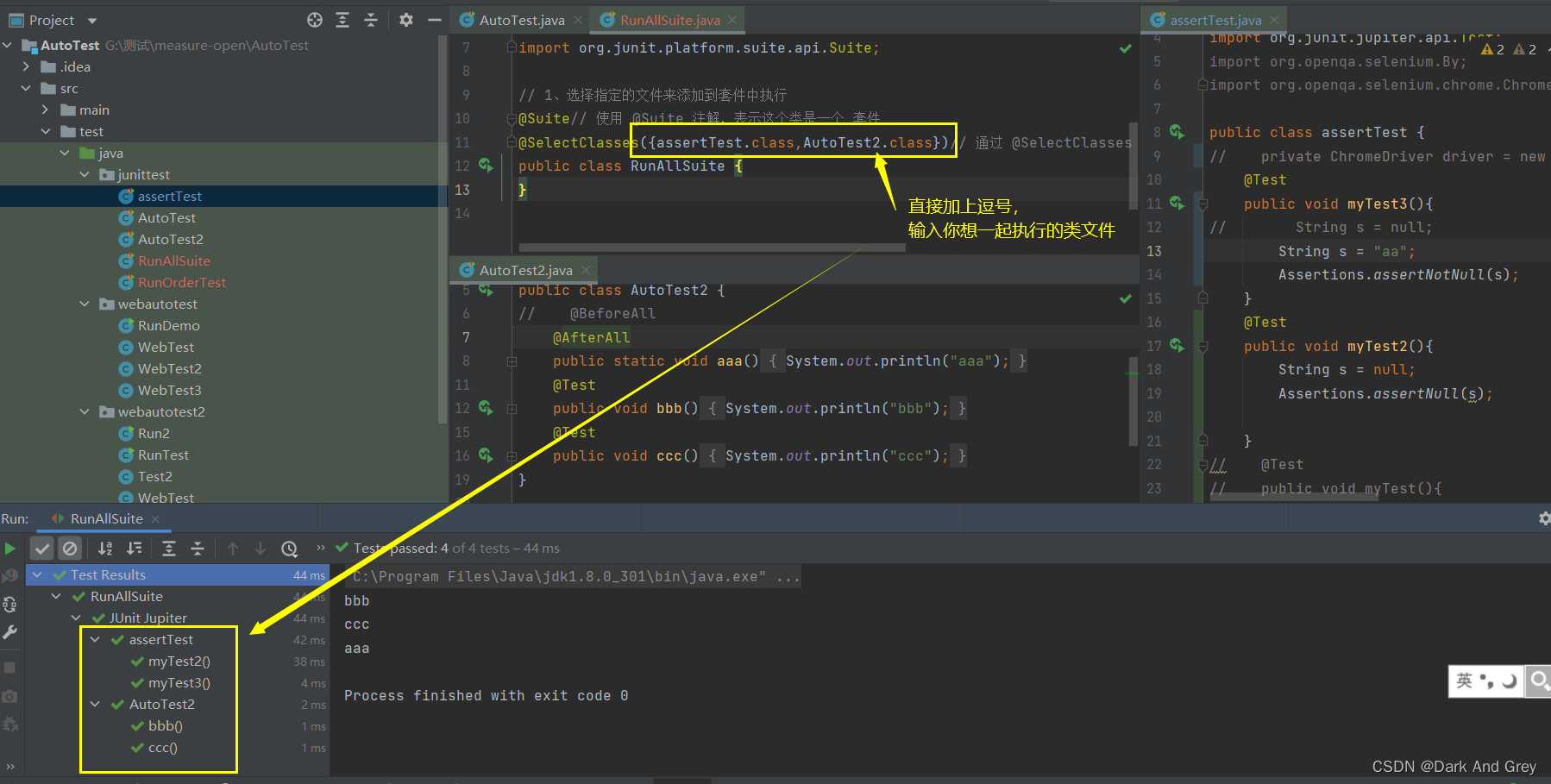The width and height of the screenshot is (1551, 784).
Task: Close the AutoTest.java tab
Action: point(578,20)
